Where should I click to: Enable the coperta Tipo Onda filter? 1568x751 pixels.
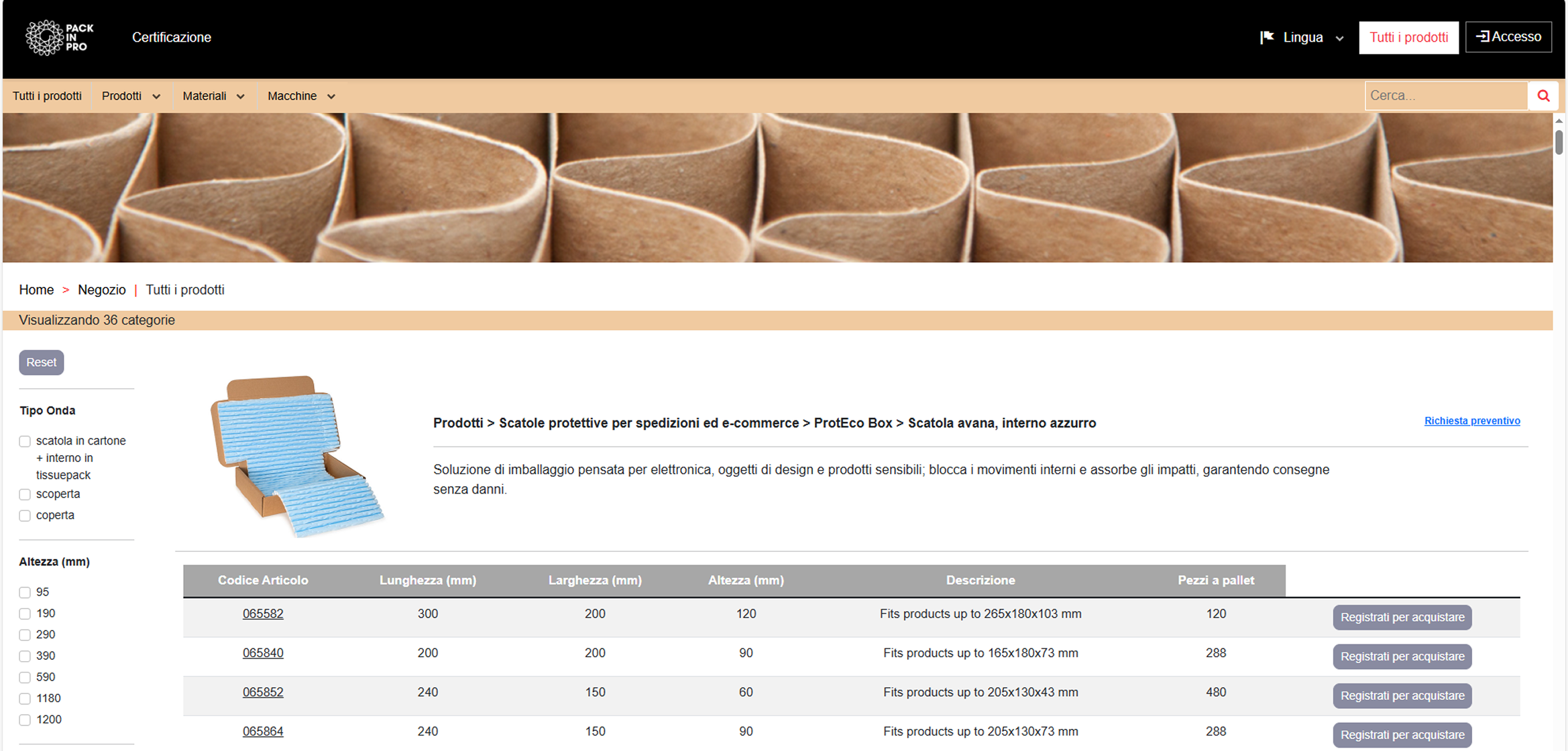tap(25, 516)
